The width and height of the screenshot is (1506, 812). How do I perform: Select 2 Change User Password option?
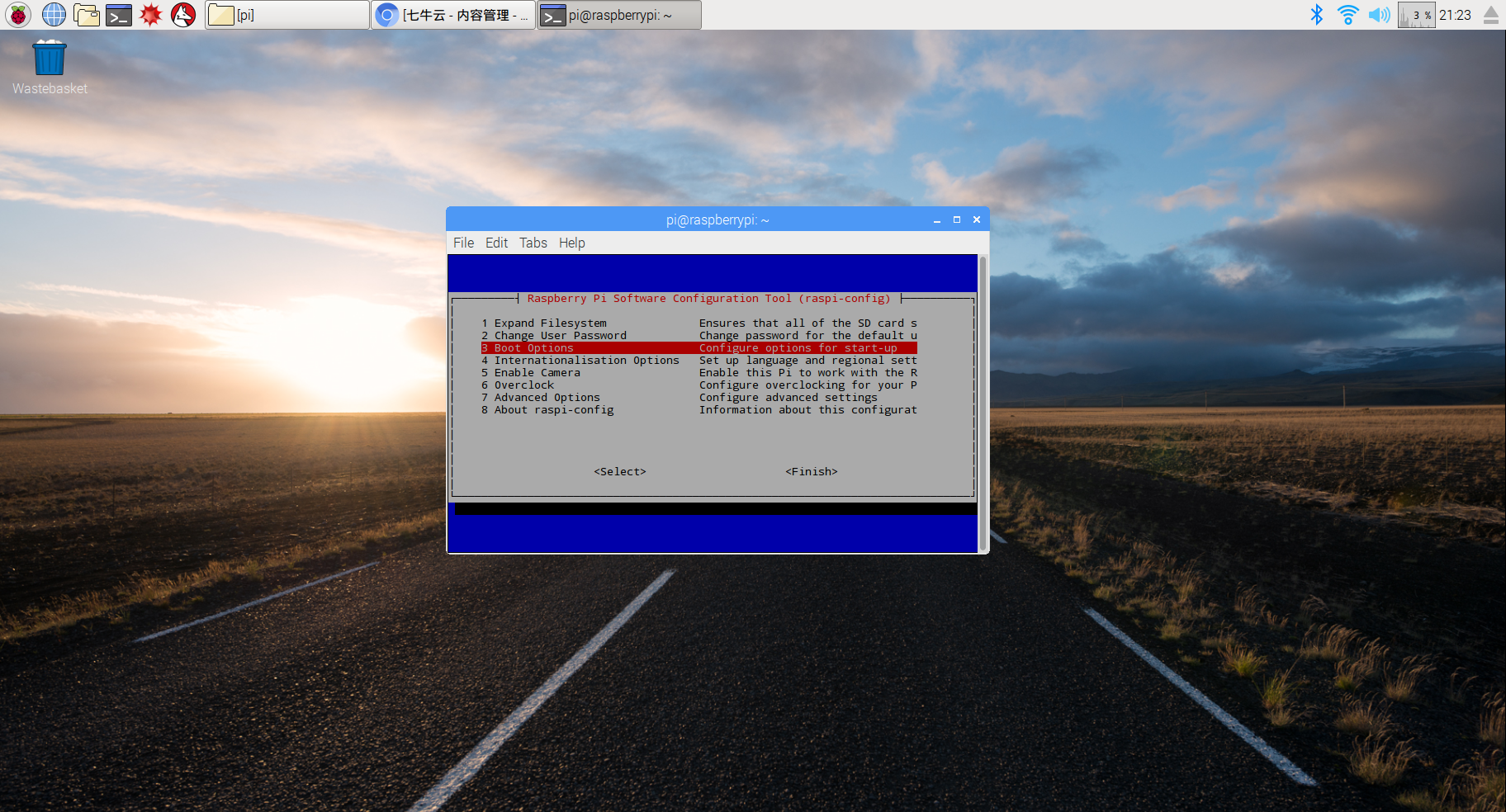point(699,336)
